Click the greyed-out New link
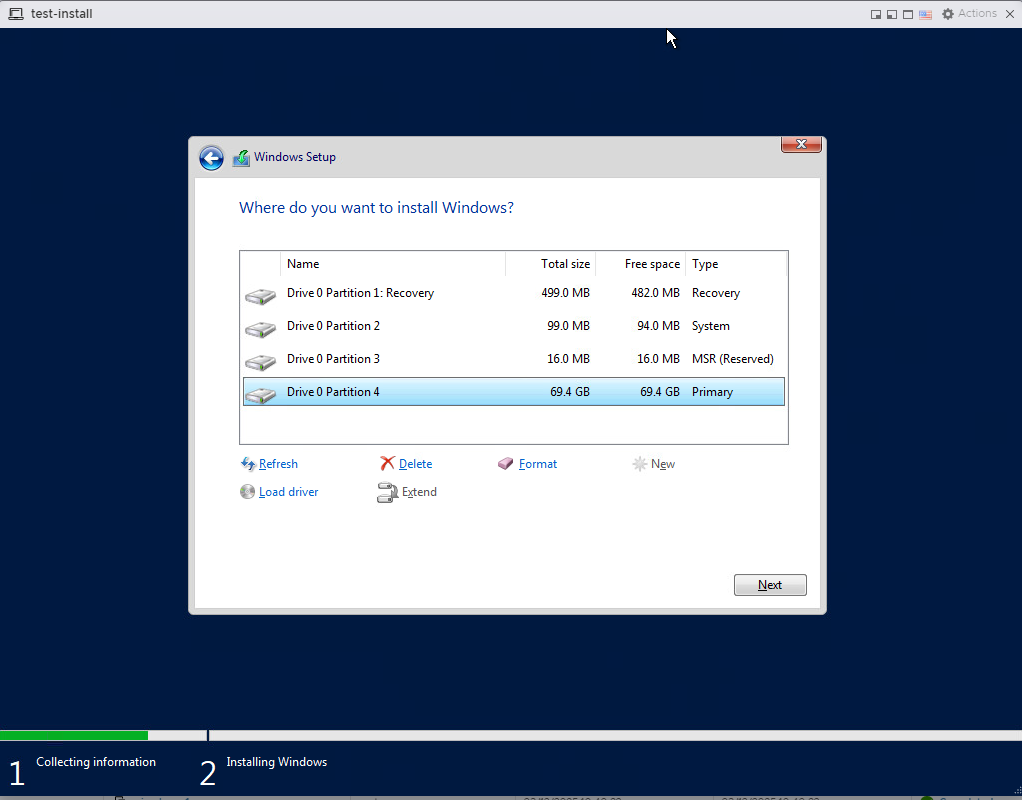The width and height of the screenshot is (1022, 800). coord(663,464)
